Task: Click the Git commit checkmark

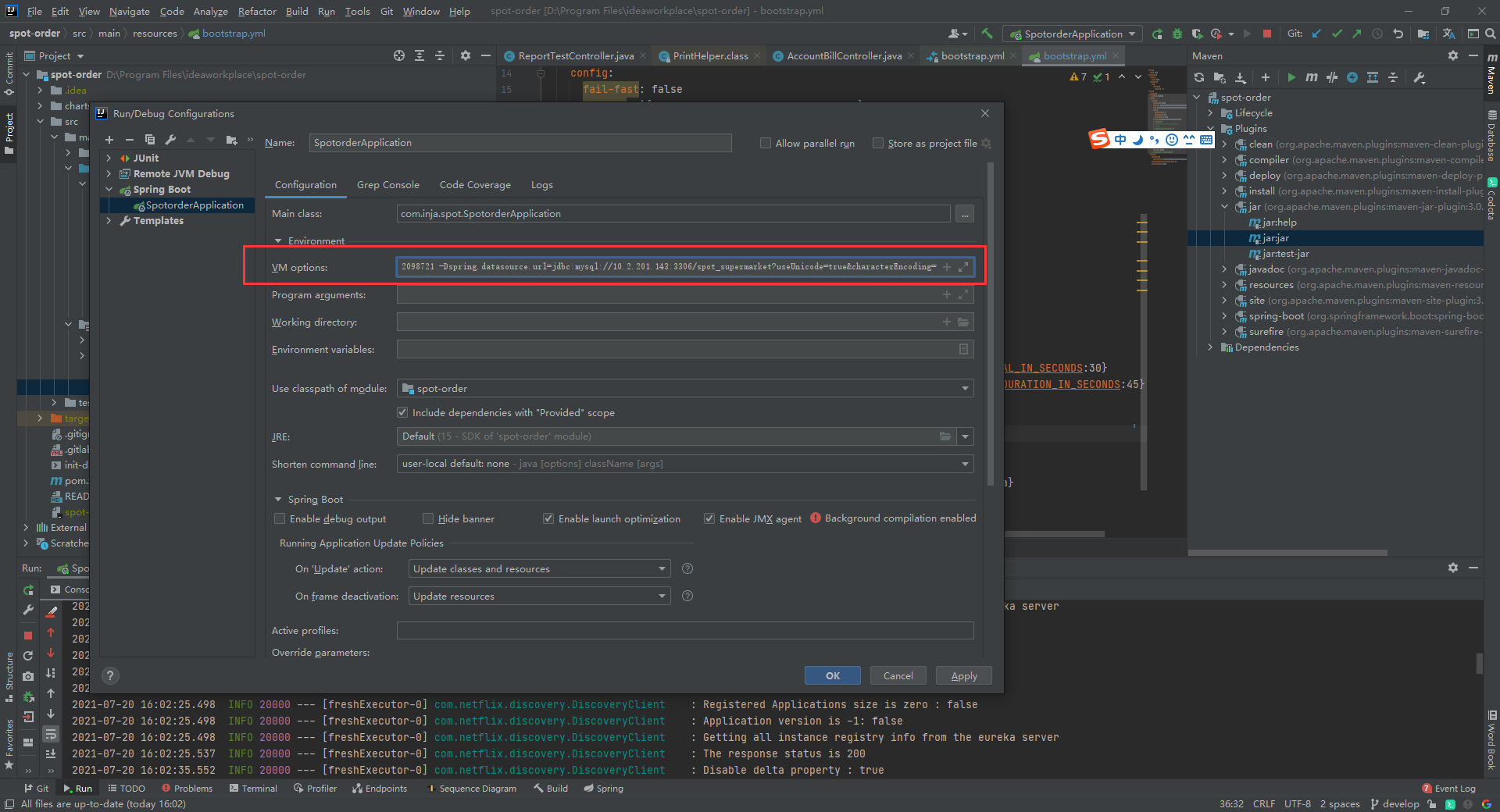Action: pos(1337,34)
